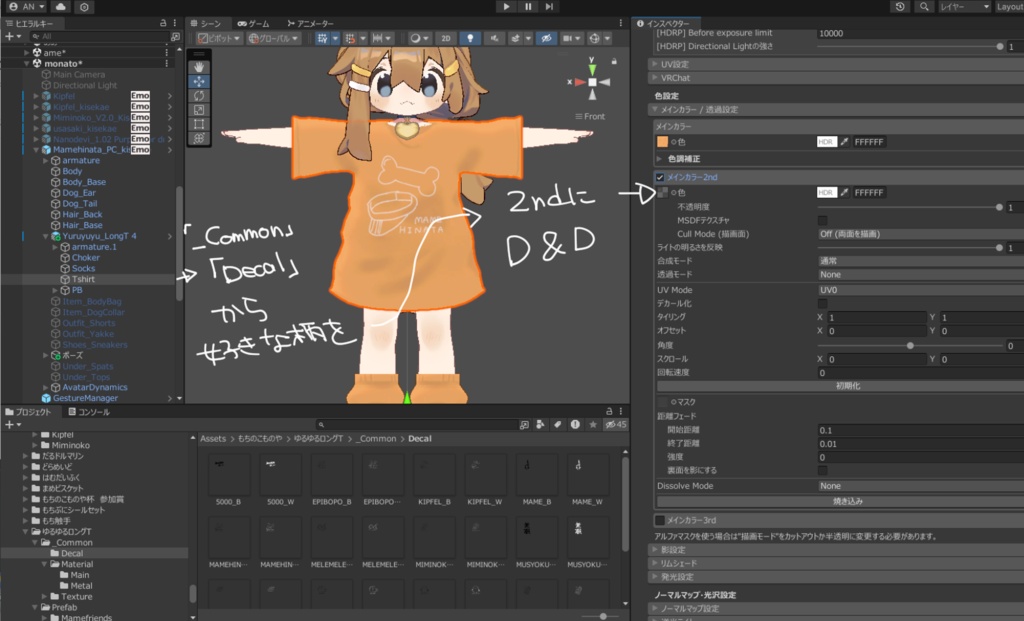The image size is (1024, 621).
Task: Select the combined Transform tool
Action: pos(199,138)
